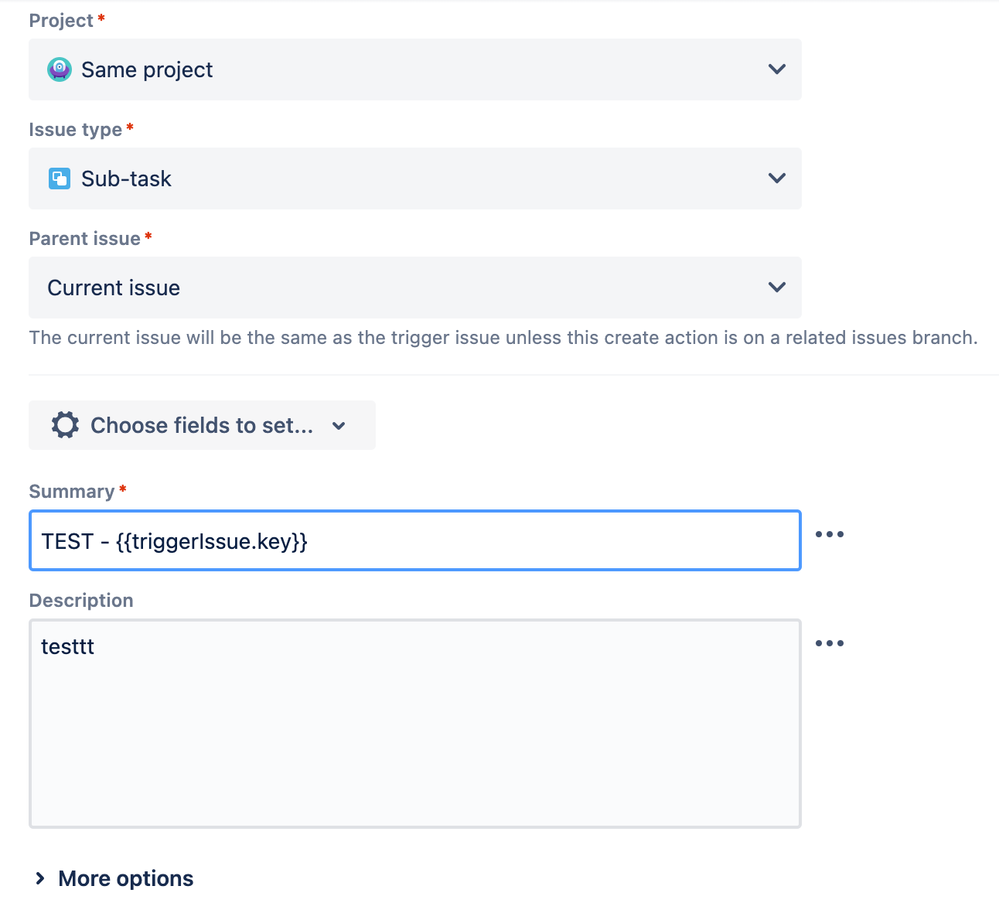The width and height of the screenshot is (999, 906).
Task: Click the Sub-task issue type icon
Action: point(60,179)
